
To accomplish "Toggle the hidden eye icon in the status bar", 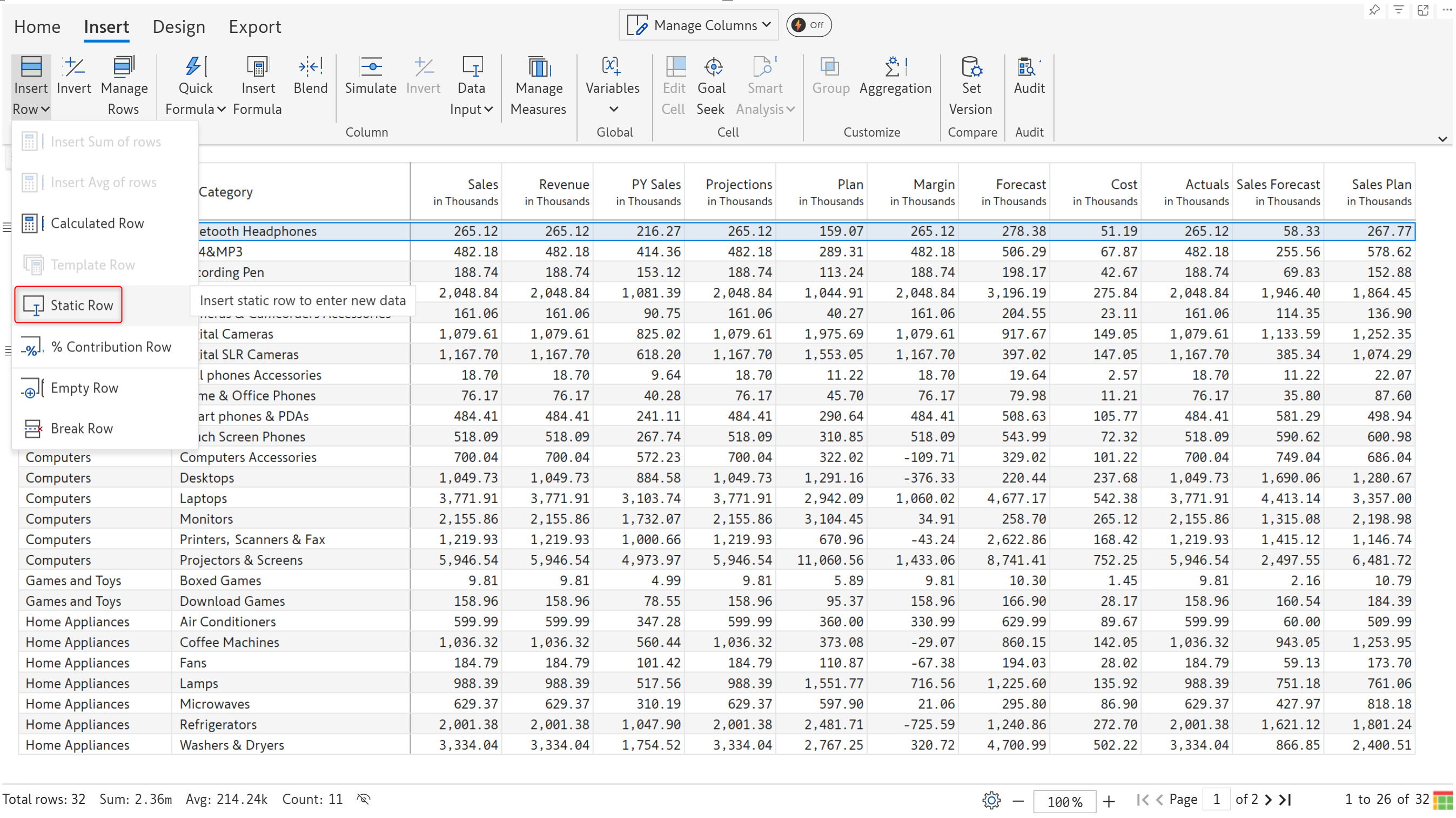I will click(364, 799).
